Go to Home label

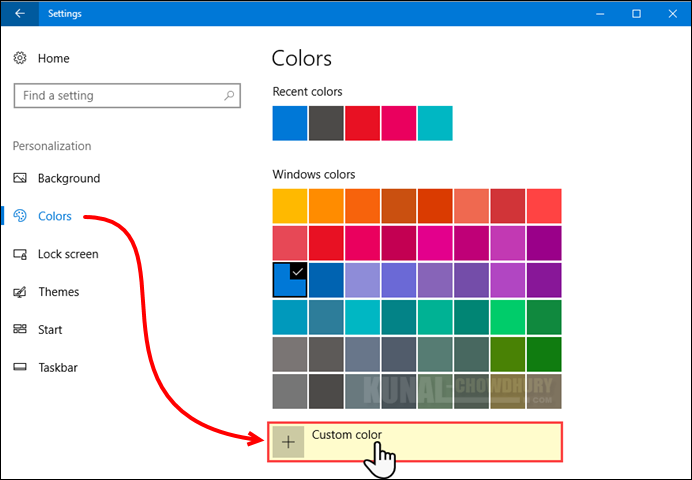[x=53, y=58]
